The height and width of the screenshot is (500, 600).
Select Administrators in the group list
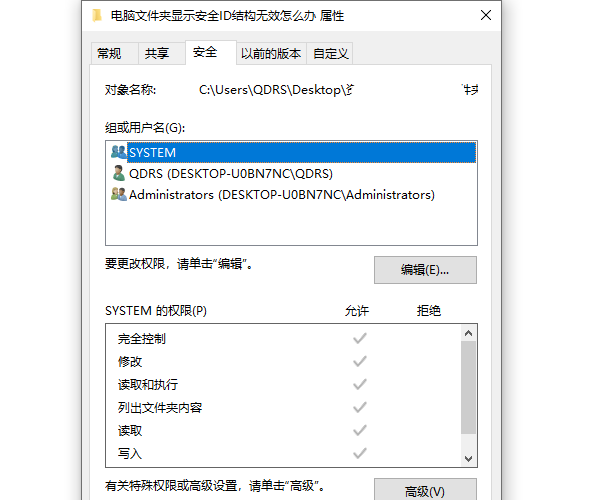(281, 195)
